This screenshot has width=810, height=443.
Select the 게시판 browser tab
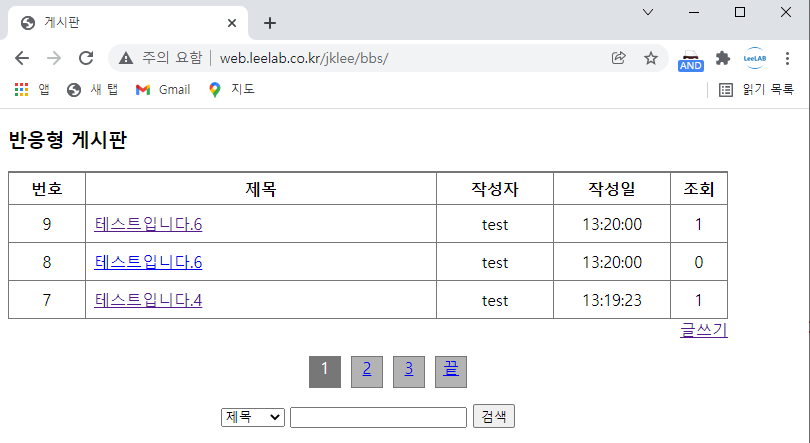[120, 23]
